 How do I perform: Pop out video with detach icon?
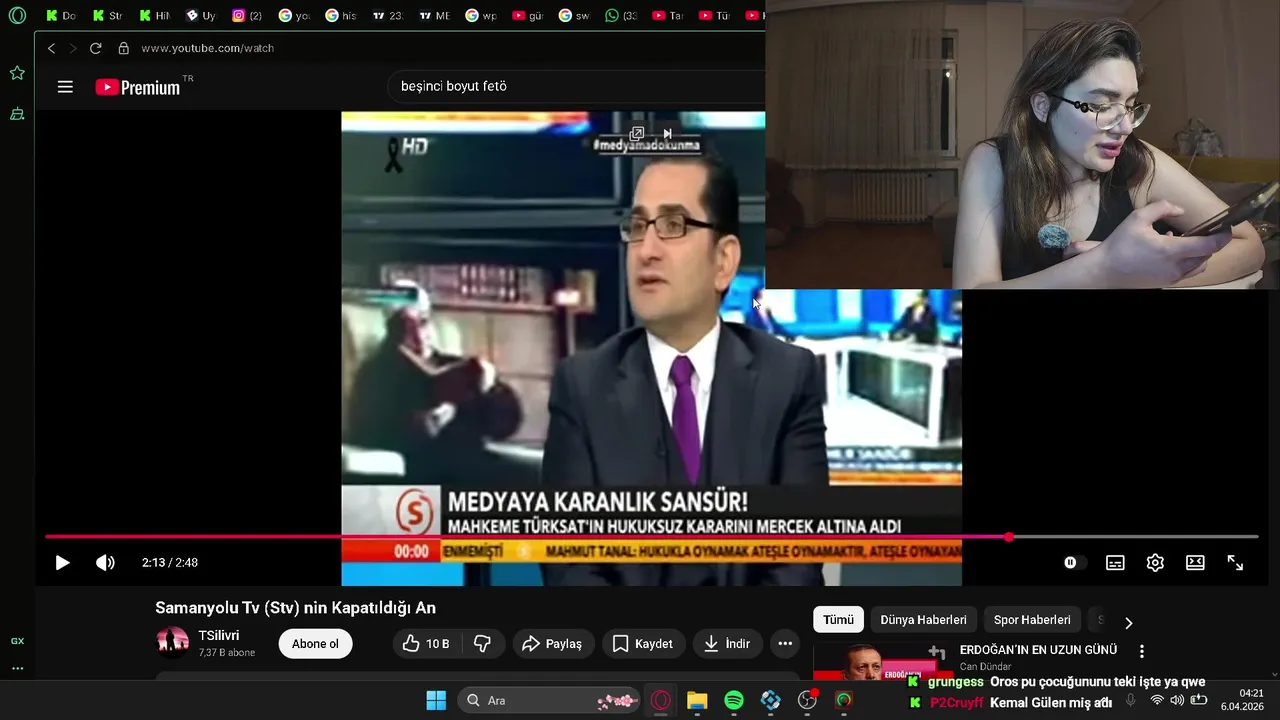(636, 134)
